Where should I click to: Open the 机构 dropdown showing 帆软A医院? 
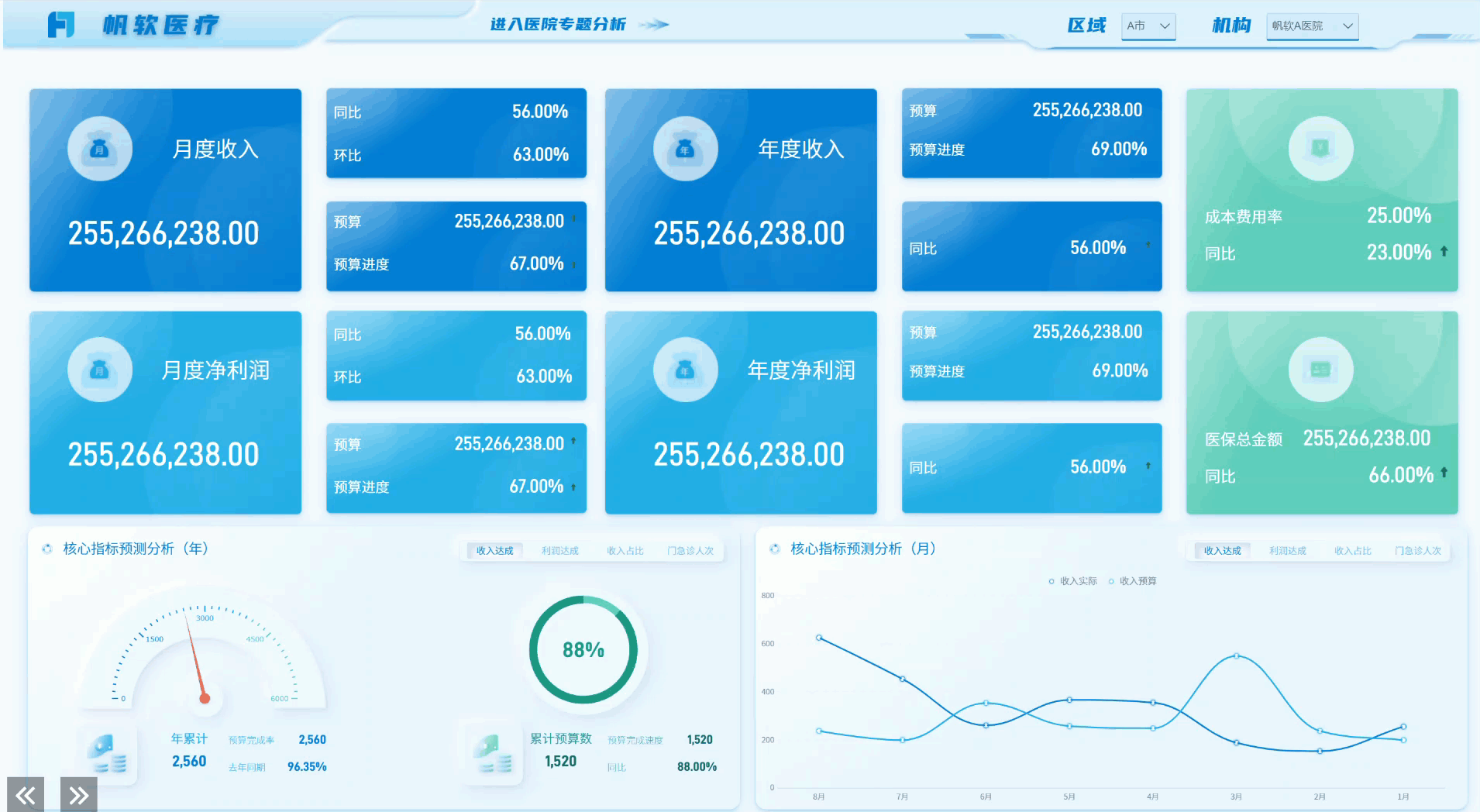click(1313, 26)
